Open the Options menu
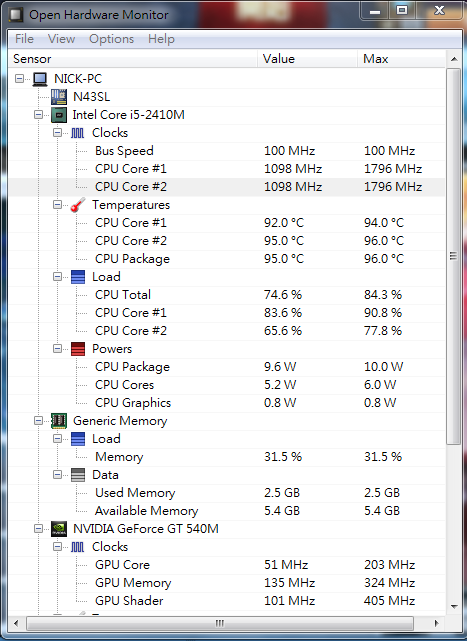The width and height of the screenshot is (467, 641). (x=111, y=39)
